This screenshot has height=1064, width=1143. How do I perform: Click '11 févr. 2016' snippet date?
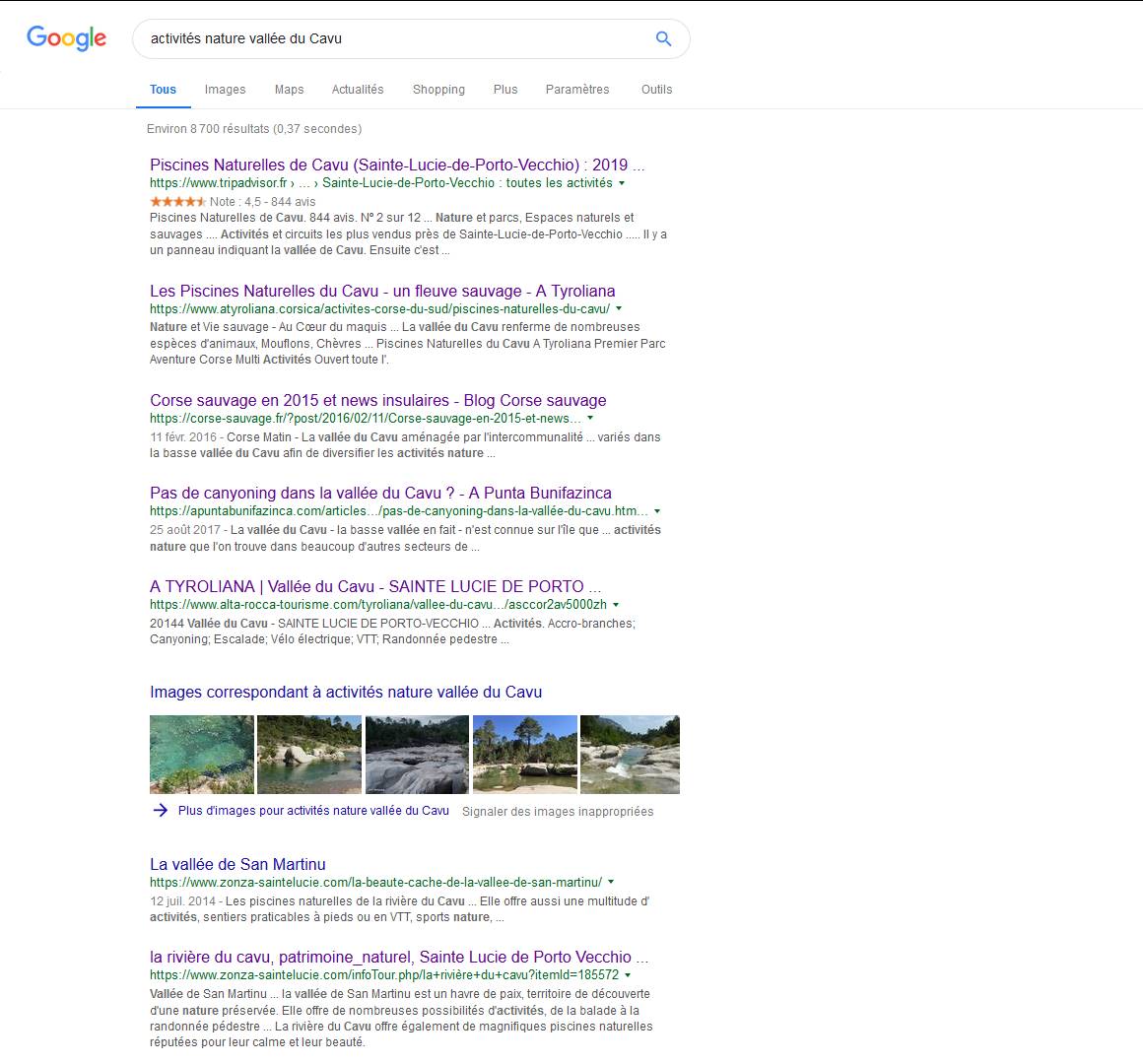tap(183, 437)
